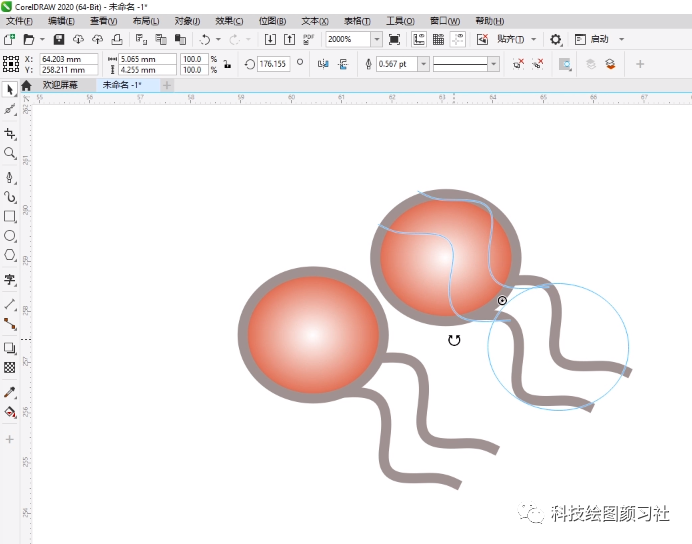
Task: Select the Polygon tool
Action: pyautogui.click(x=9, y=255)
